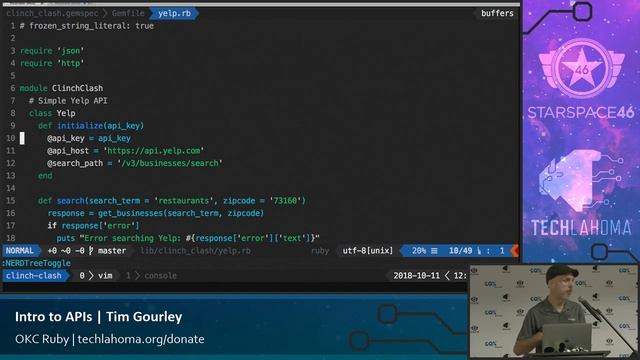Click the buffers label in tabline
640x360 pixels.
click(x=497, y=13)
